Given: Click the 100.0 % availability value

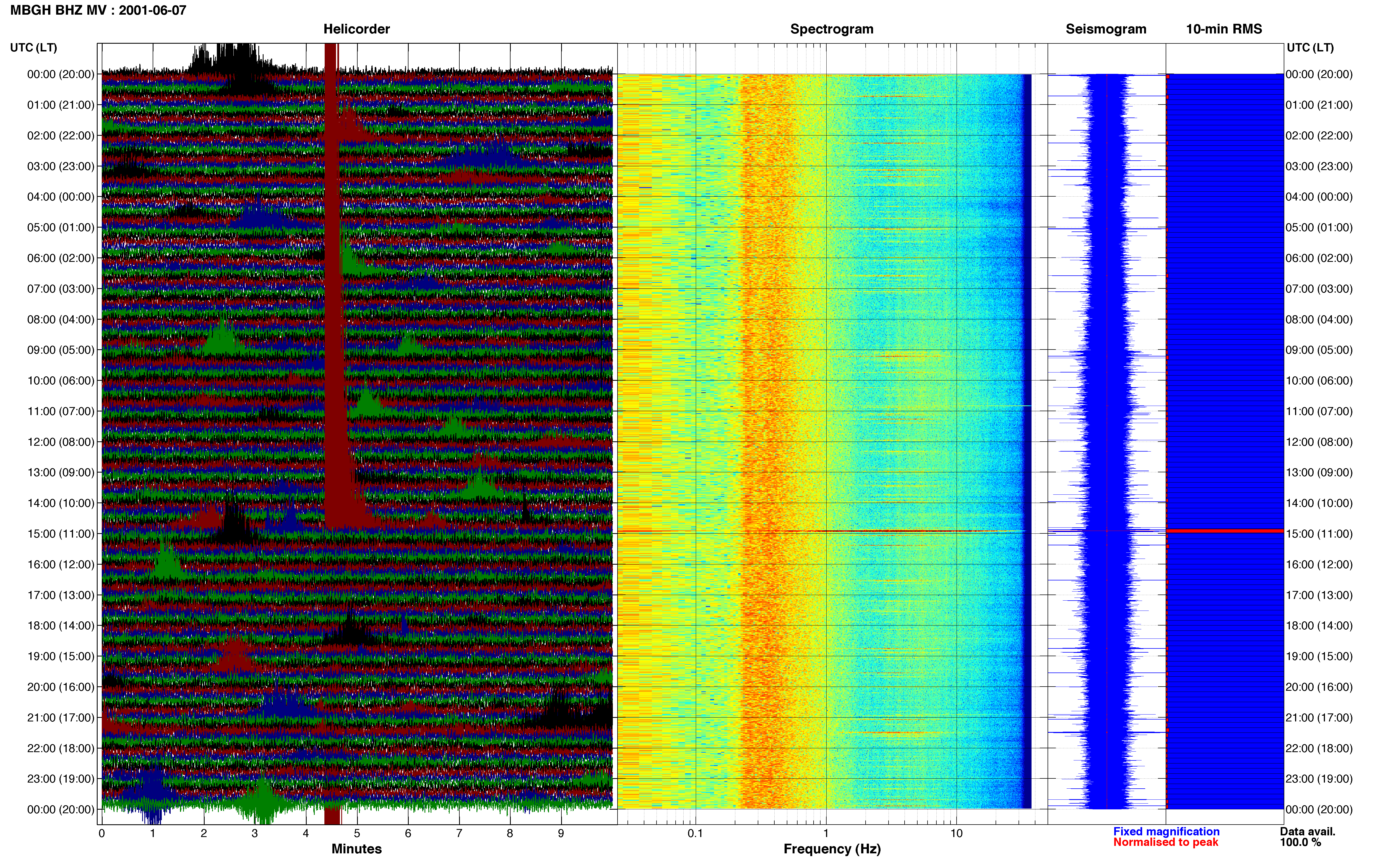Looking at the screenshot, I should pyautogui.click(x=1300, y=842).
